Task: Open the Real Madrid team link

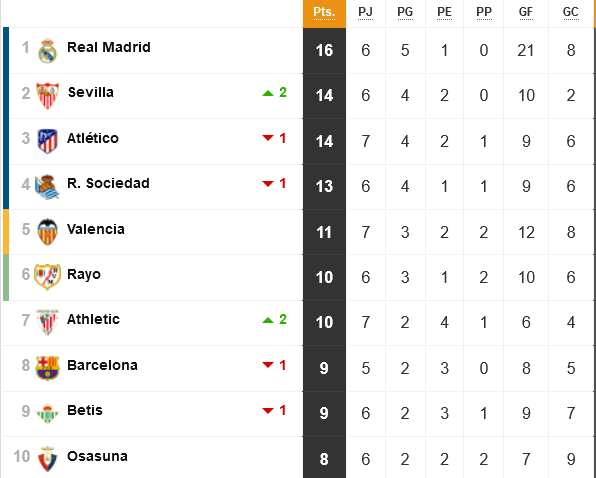Action: point(109,47)
